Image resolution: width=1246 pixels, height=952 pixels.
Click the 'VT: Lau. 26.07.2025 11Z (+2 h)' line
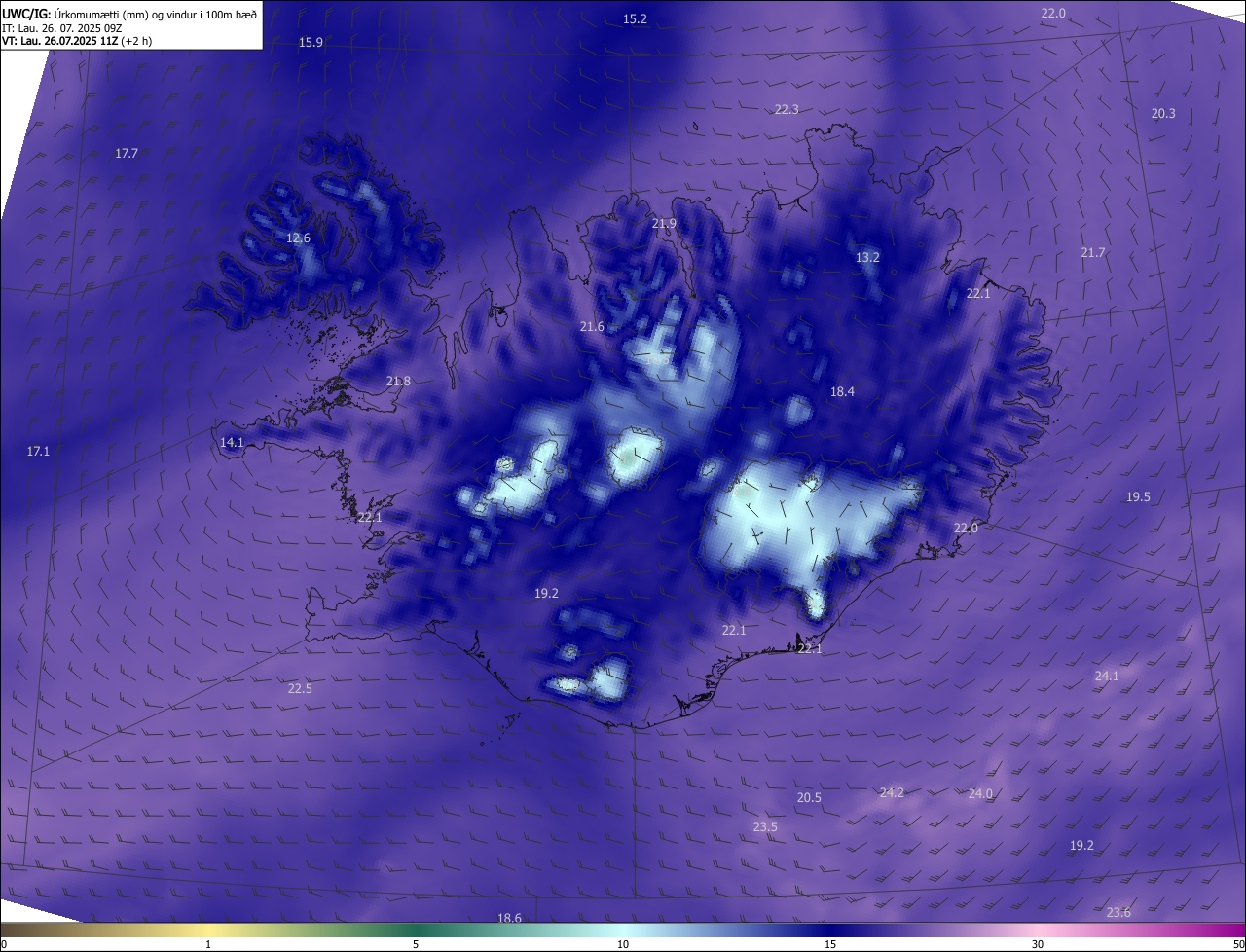tap(77, 41)
